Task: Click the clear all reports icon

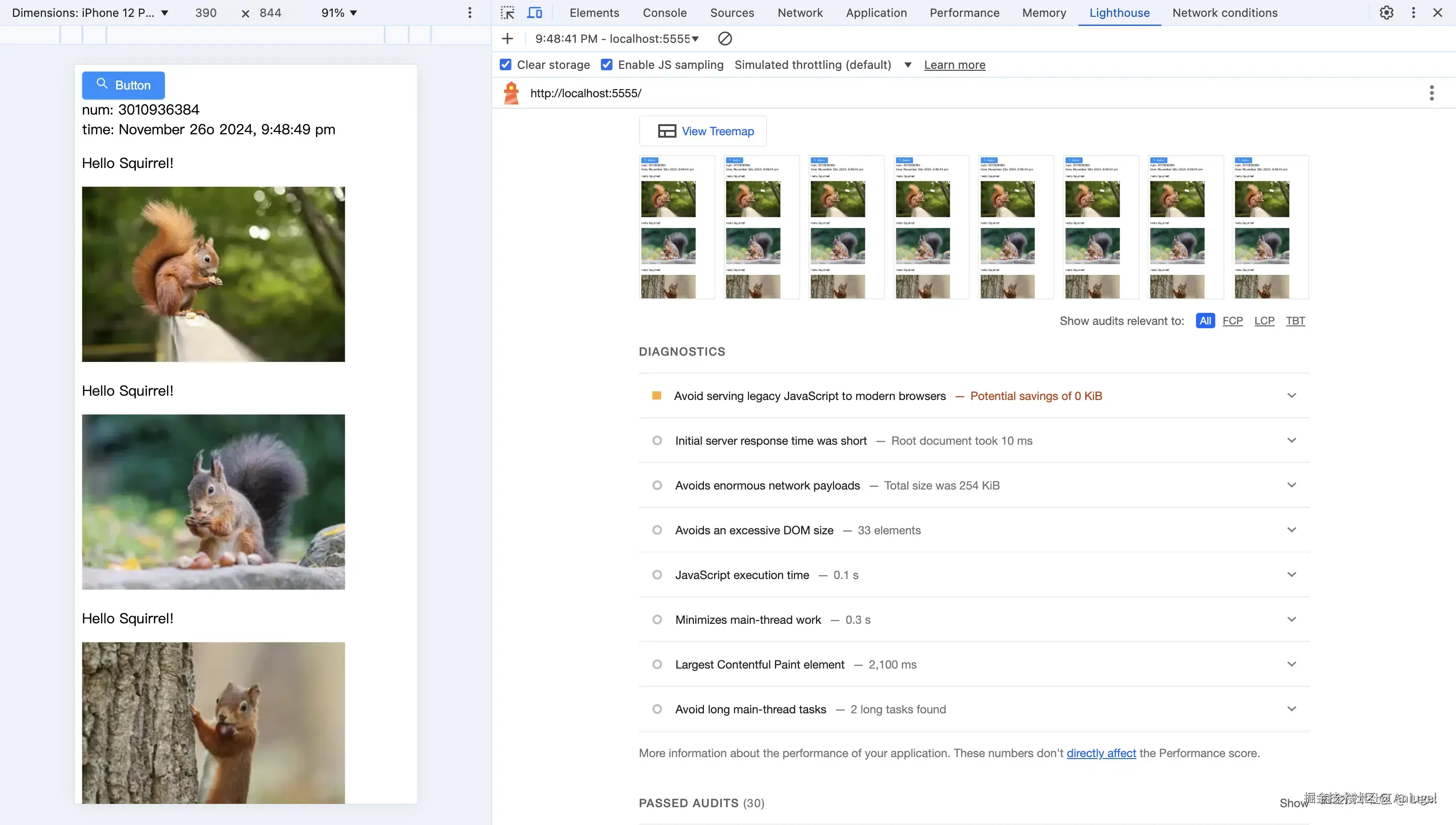Action: coord(724,39)
